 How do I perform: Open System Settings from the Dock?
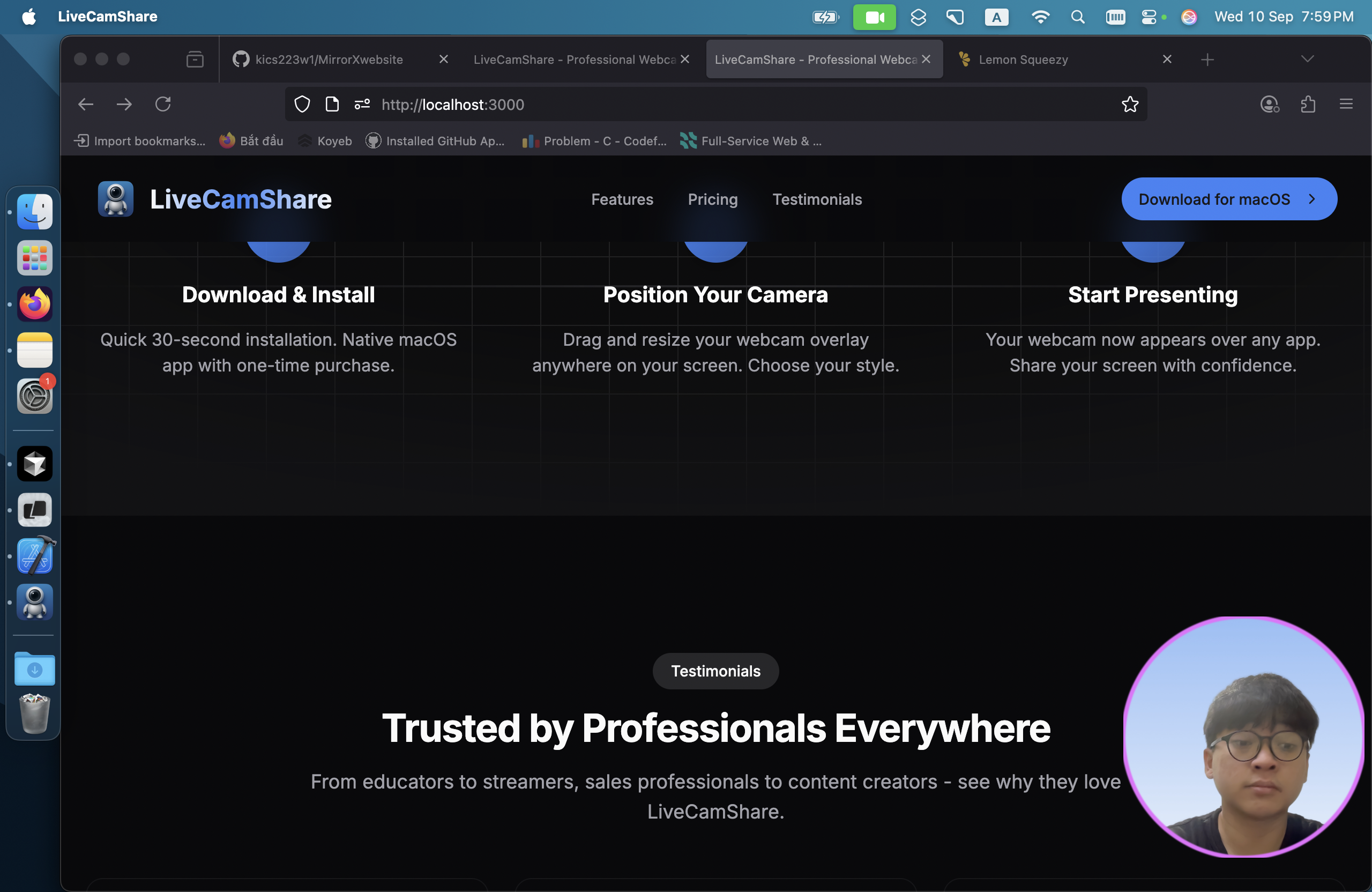coord(35,396)
